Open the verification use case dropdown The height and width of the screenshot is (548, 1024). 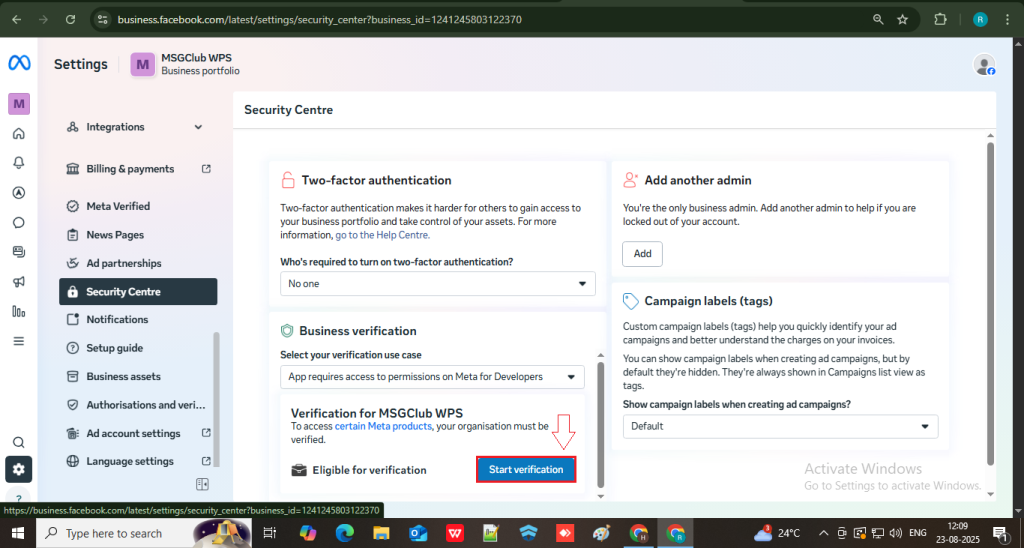click(x=431, y=377)
